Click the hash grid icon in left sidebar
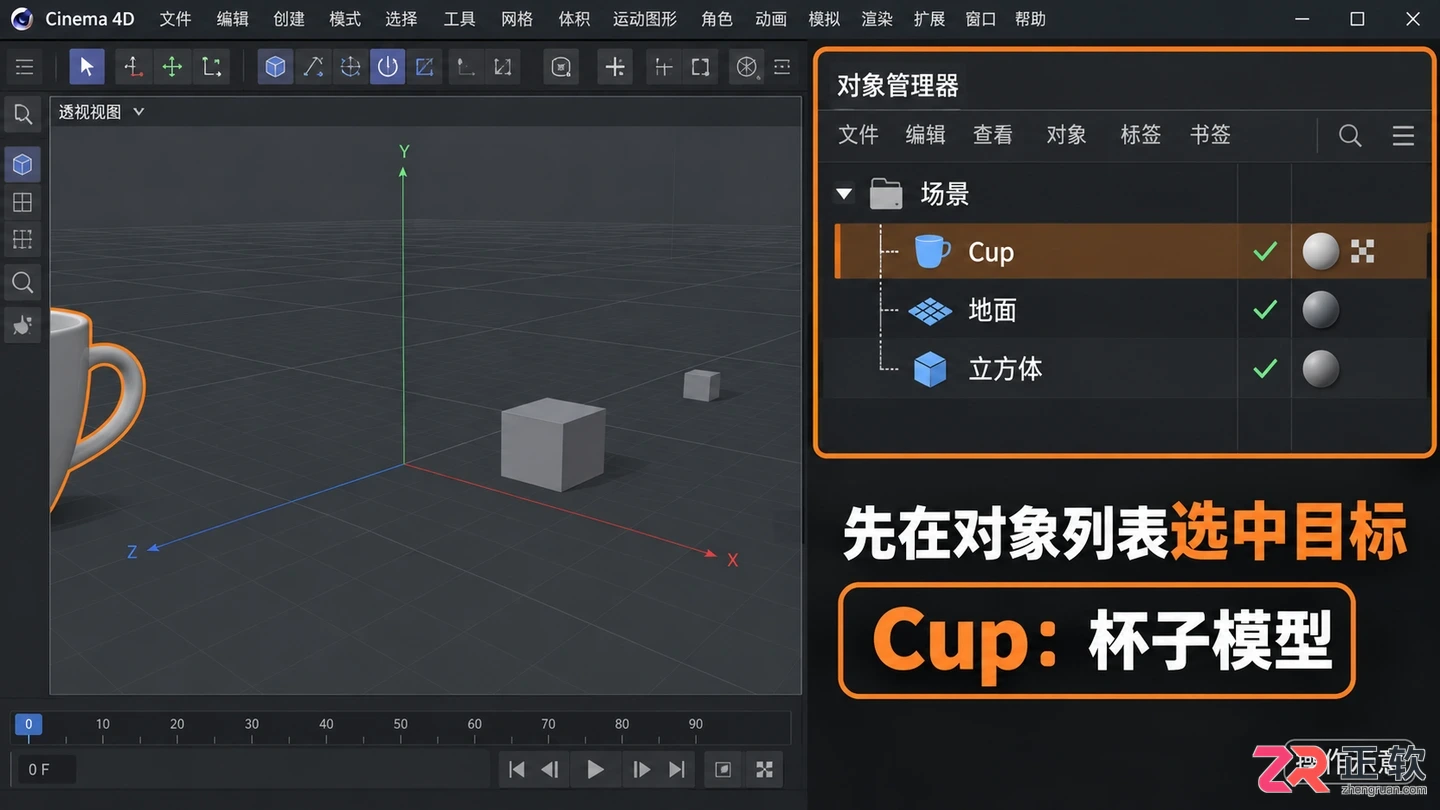This screenshot has height=810, width=1440. coord(22,239)
